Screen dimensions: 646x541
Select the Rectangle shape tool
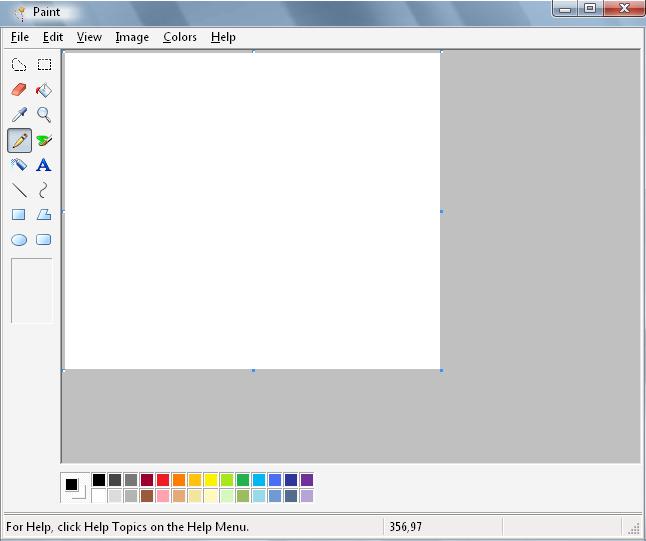19,215
